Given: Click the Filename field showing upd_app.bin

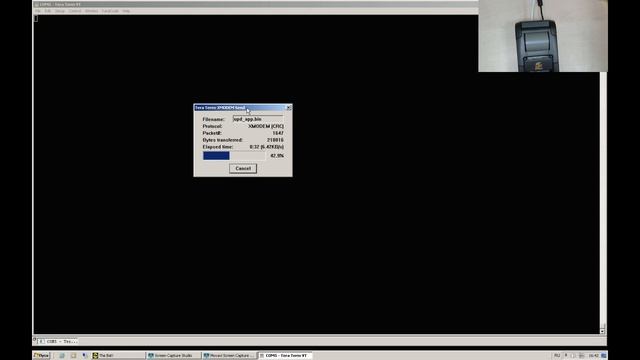Looking at the screenshot, I should click(x=258, y=119).
